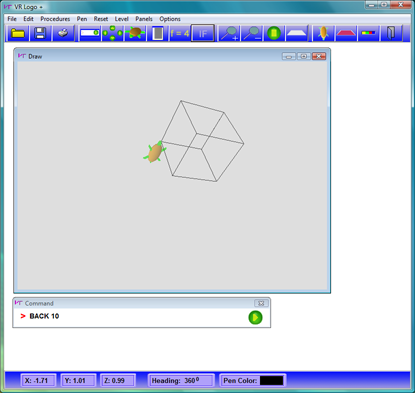Click the gray page toolbar icon
The width and height of the screenshot is (415, 393).
[x=158, y=33]
